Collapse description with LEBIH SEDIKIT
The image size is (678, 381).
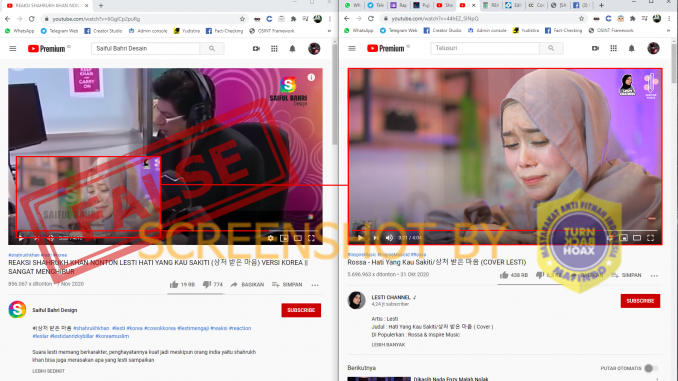[48, 371]
